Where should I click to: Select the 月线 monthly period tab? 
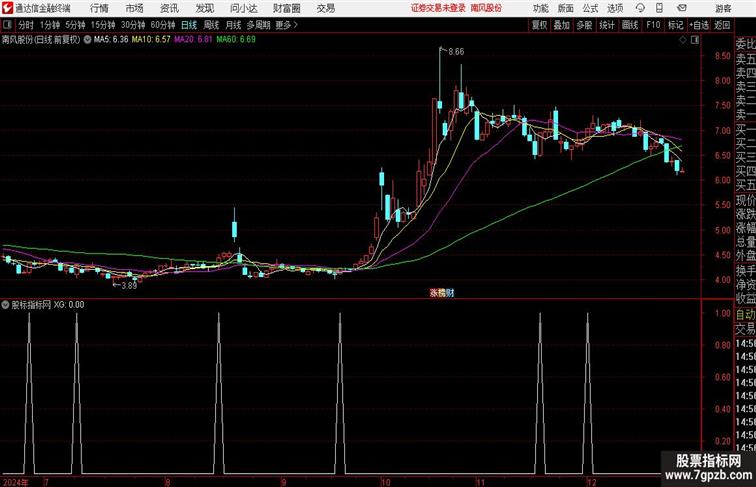233,25
